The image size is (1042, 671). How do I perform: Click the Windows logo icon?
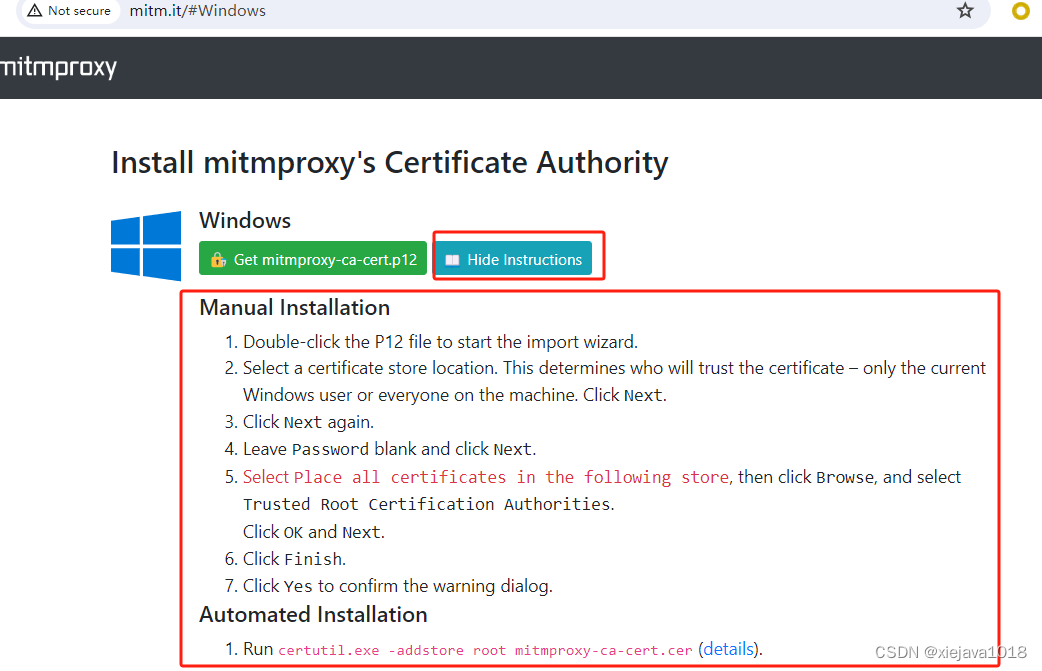pos(145,246)
